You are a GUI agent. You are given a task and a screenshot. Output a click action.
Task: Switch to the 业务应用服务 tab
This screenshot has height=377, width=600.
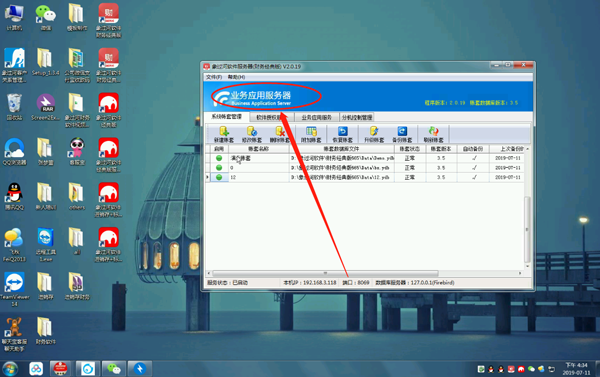316,117
